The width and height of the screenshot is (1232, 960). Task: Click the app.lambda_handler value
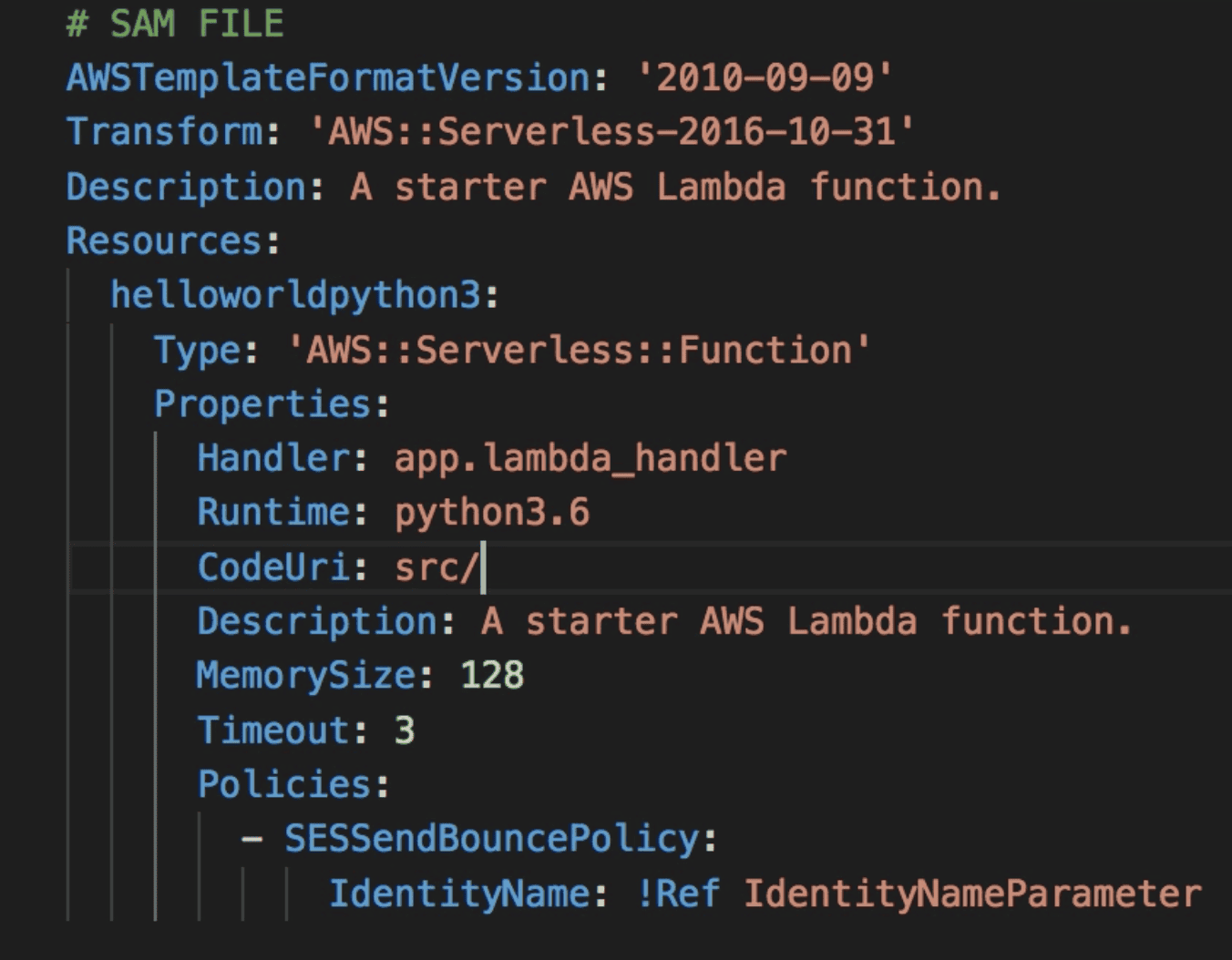590,458
